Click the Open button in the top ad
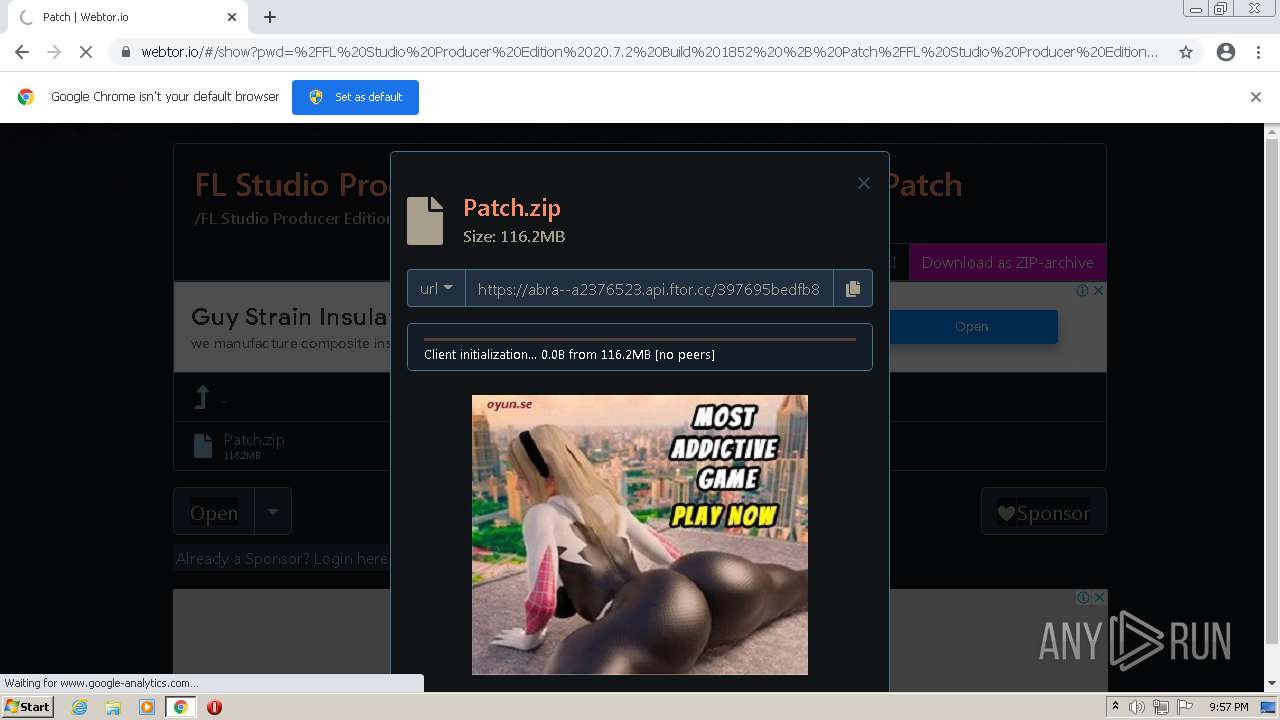This screenshot has height=720, width=1280. pyautogui.click(x=971, y=327)
